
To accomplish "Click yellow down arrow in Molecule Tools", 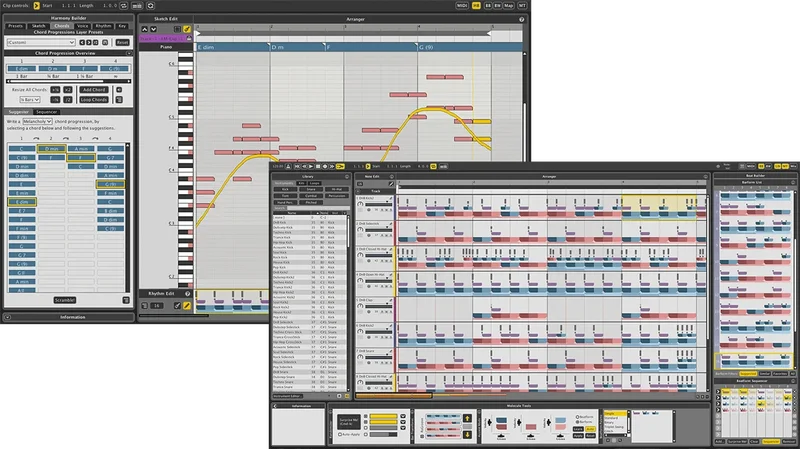I will [467, 435].
